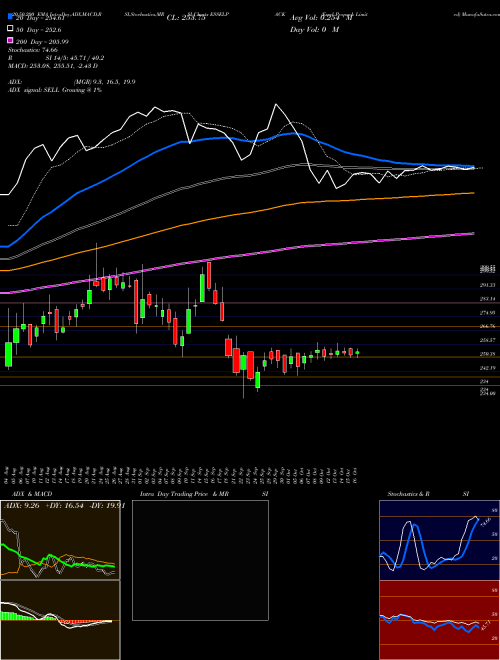
Task: Click the Intra Day Trading Price title
Action: [204, 494]
